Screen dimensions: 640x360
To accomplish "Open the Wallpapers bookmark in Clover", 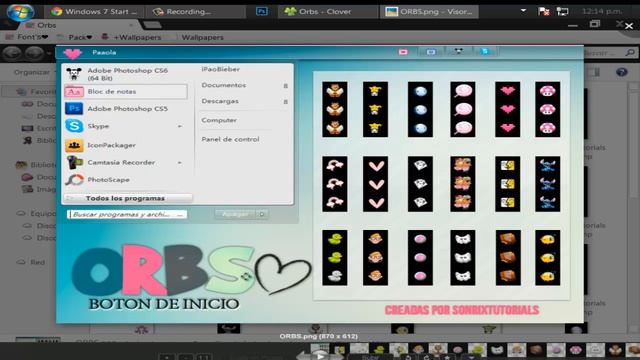I will (202, 37).
